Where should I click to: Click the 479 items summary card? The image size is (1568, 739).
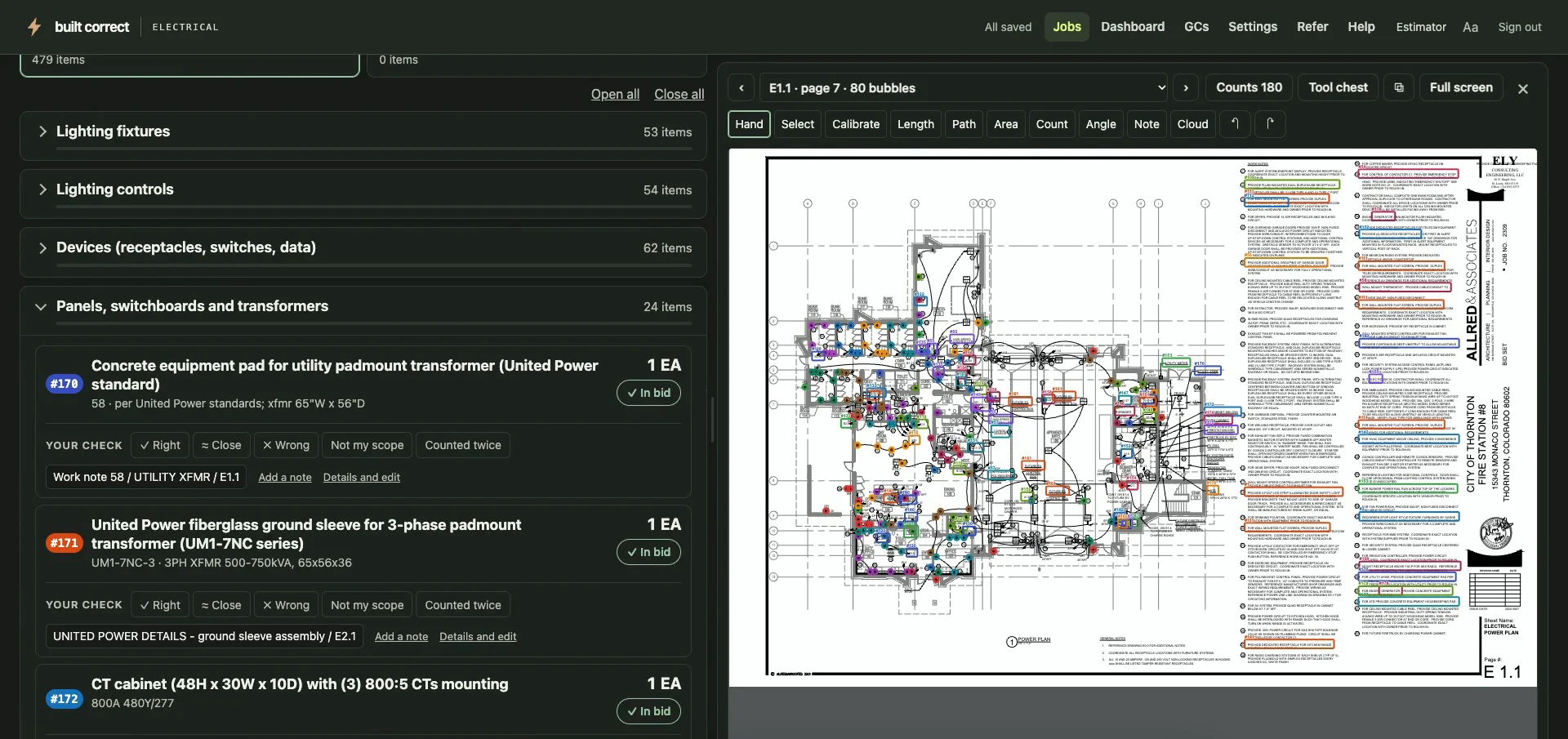189,64
